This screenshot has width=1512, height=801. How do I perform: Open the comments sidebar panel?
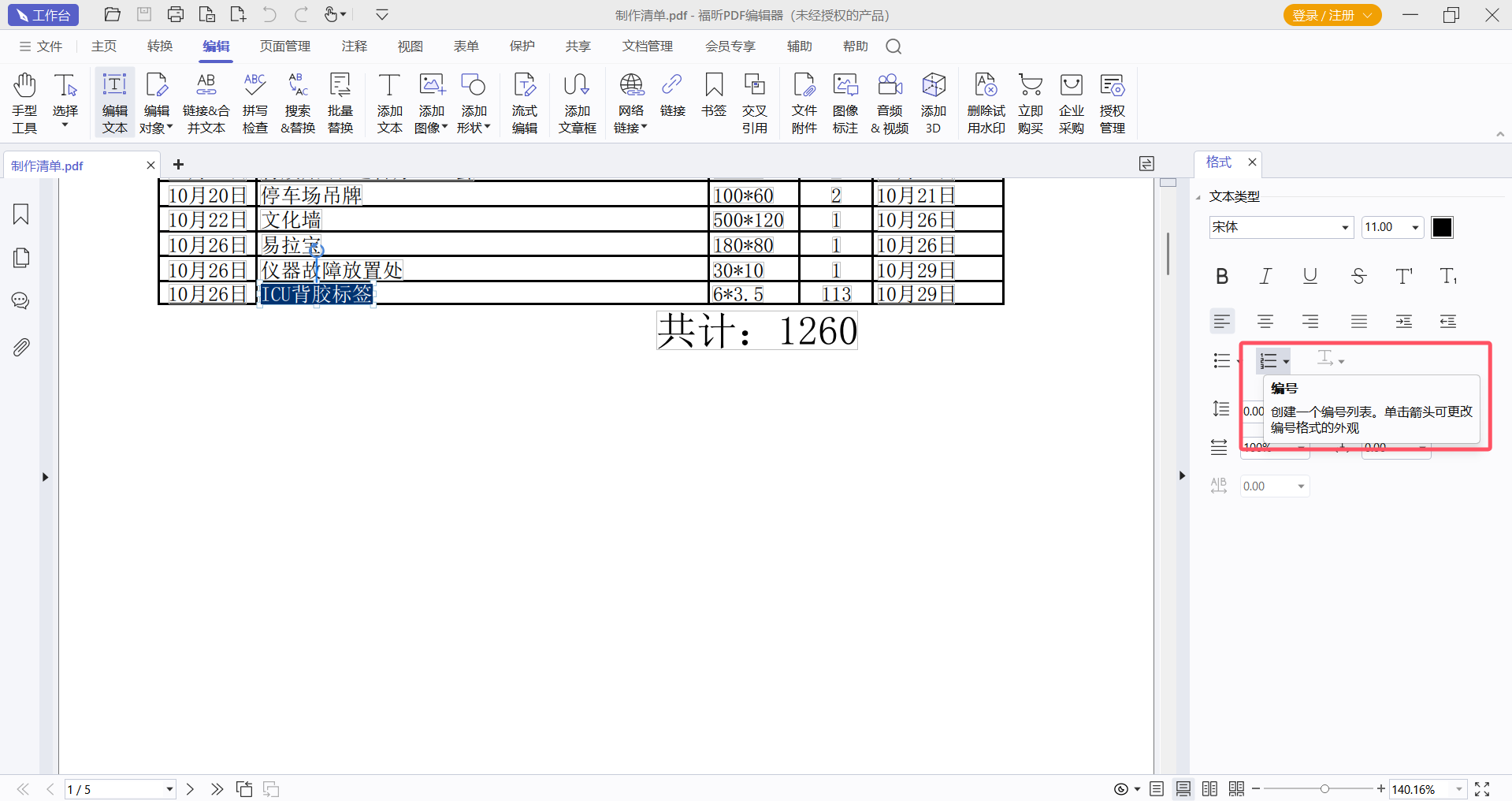coord(21,301)
